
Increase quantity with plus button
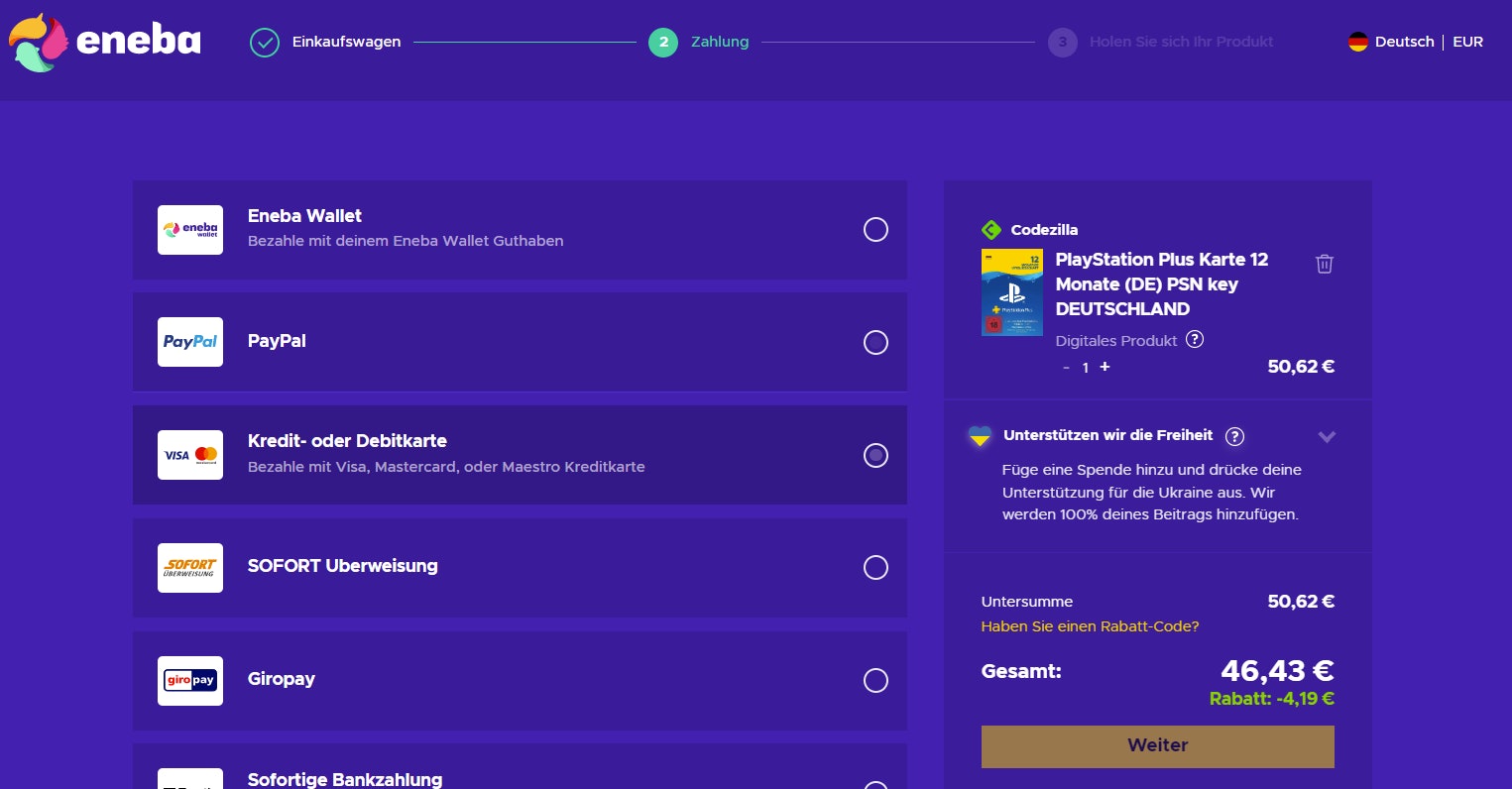1105,367
